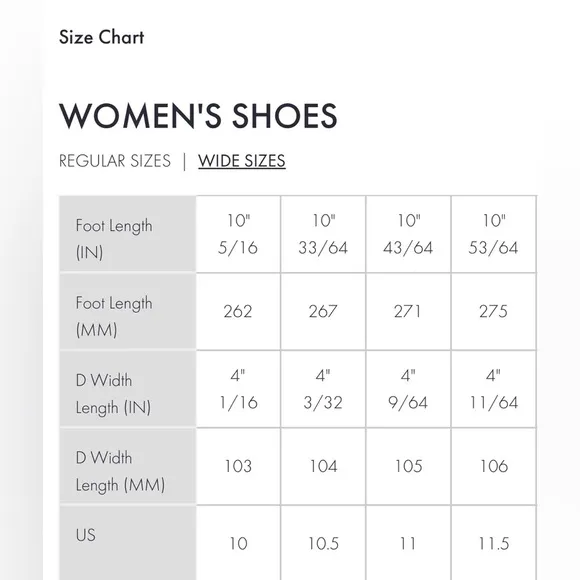This screenshot has height=580, width=580.
Task: Choose US size 10.5 cell
Action: pos(323,543)
